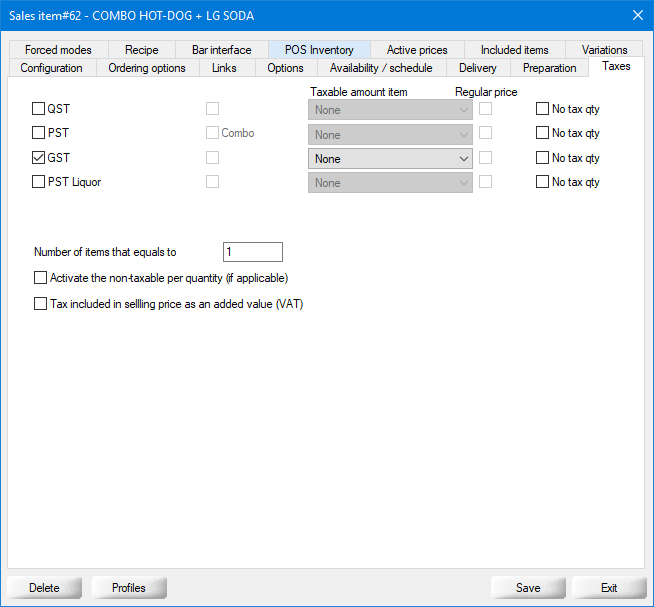Image resolution: width=654 pixels, height=607 pixels.
Task: Enable the QST tax checkbox
Action: 39,109
